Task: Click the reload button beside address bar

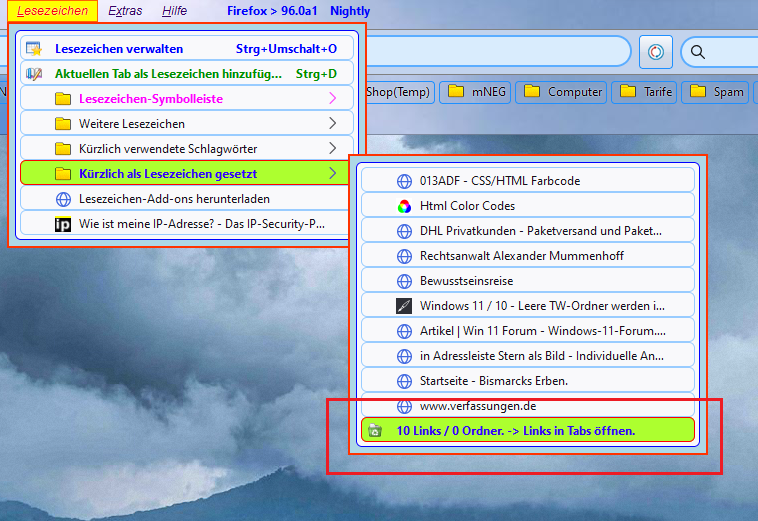Action: 656,52
